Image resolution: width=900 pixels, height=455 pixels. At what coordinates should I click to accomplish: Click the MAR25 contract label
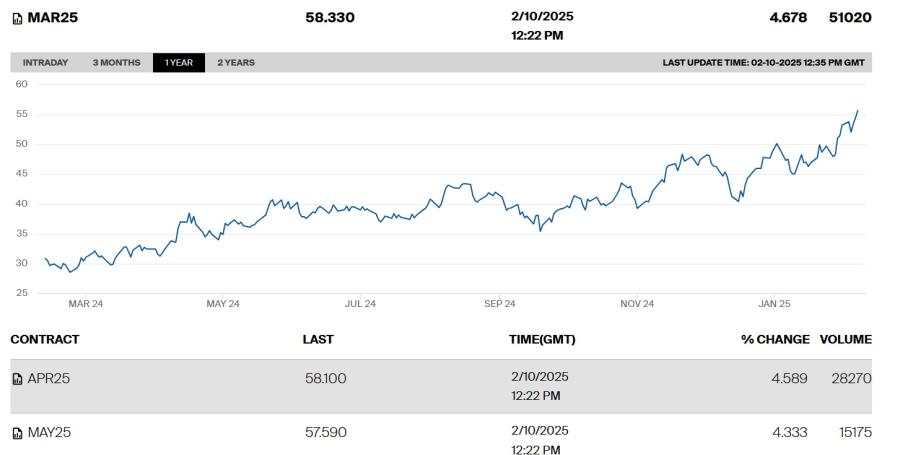pyautogui.click(x=52, y=17)
